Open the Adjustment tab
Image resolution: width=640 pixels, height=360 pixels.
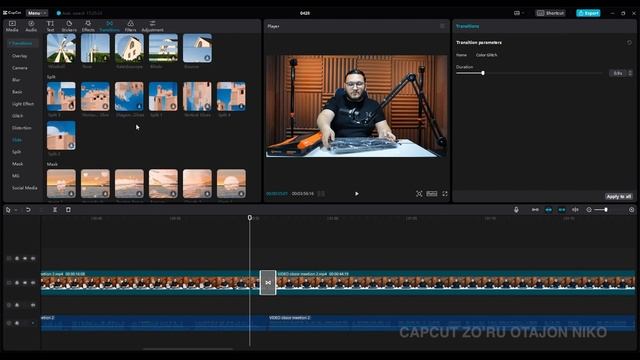coord(152,26)
